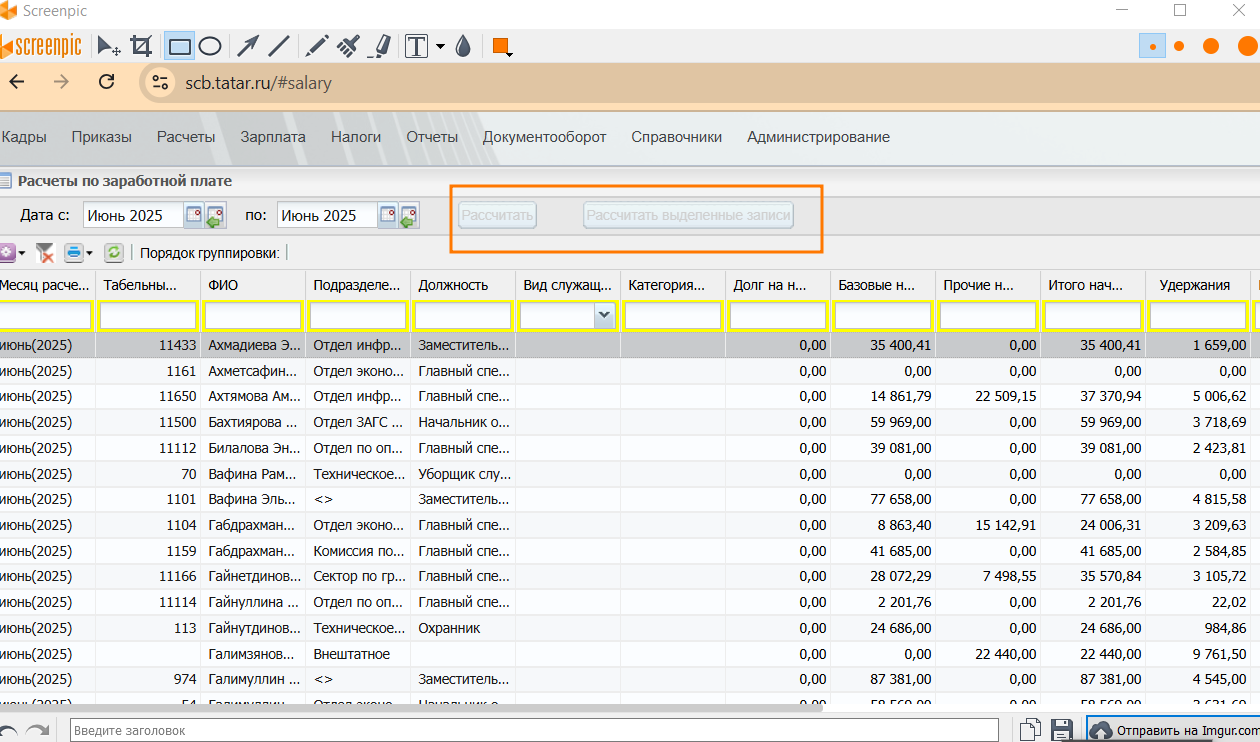Viewport: 1260px width, 742px height.
Task: Open the Администрирование menu
Action: [818, 137]
